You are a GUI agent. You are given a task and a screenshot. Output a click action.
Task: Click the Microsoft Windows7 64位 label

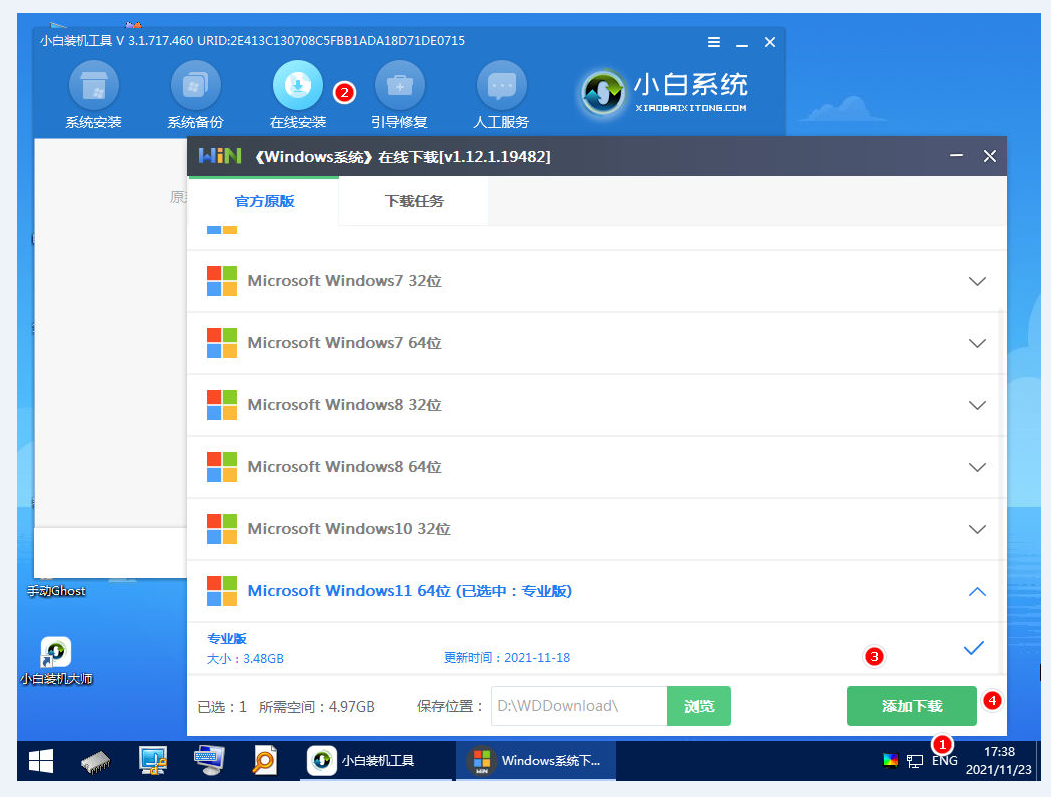[345, 343]
